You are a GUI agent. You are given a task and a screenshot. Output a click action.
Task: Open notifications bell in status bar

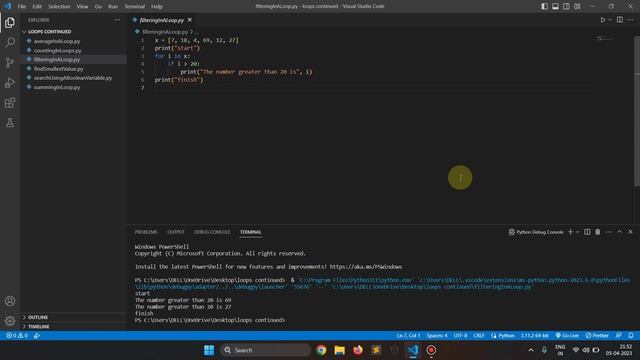(631, 336)
